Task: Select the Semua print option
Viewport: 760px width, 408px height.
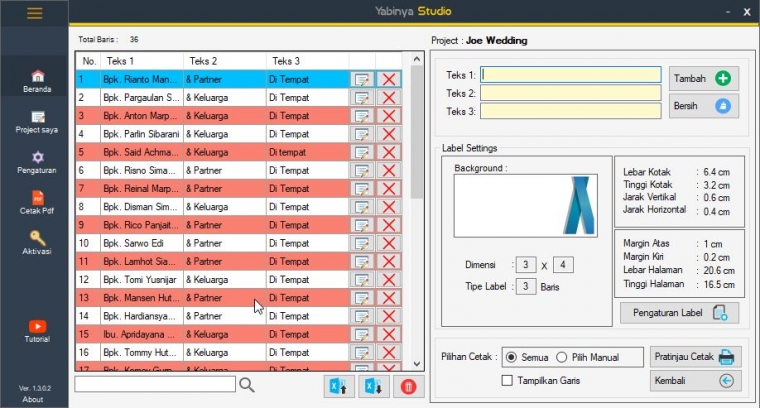Action: point(511,357)
